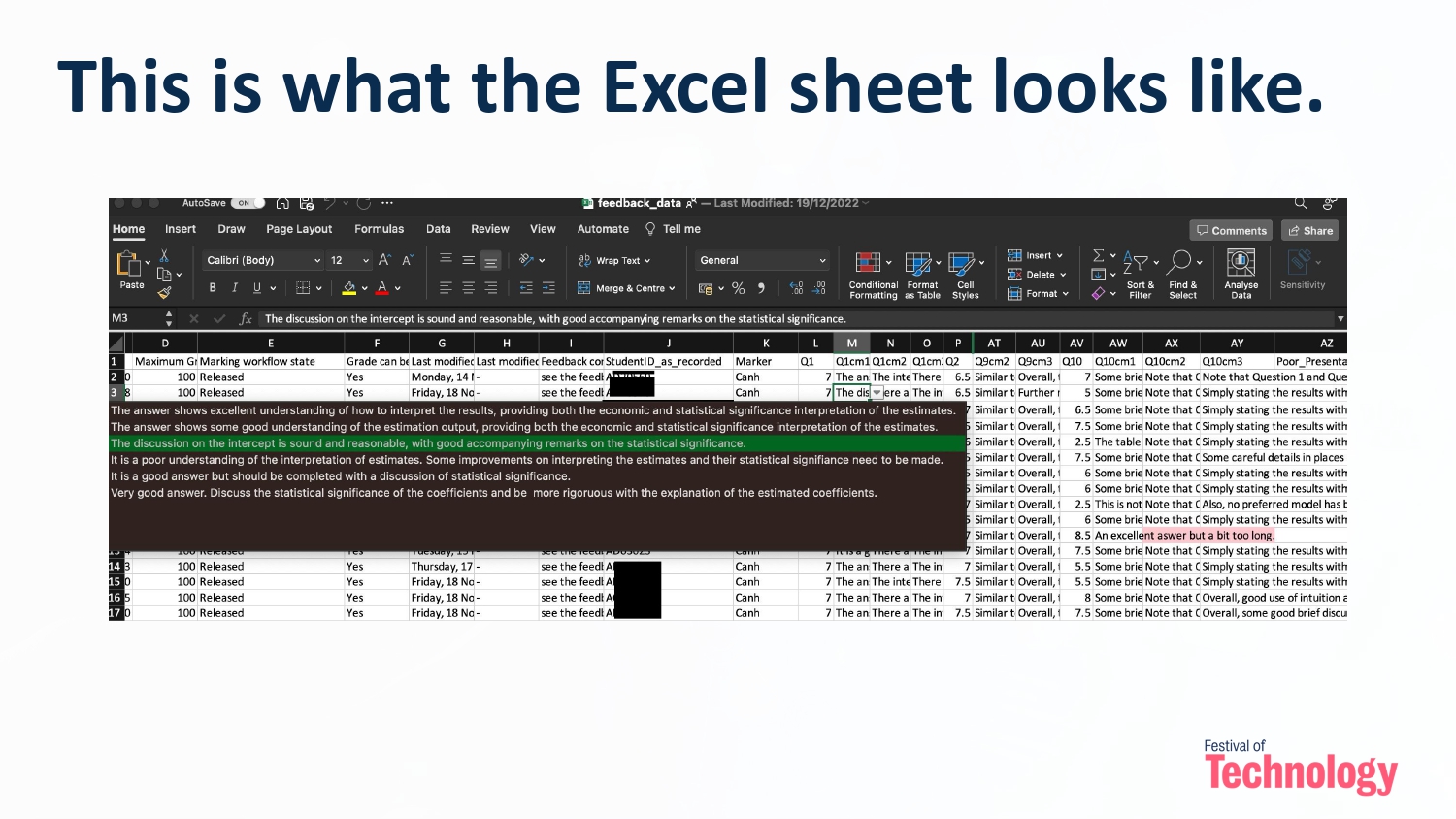
Task: Switch to the Draw tab
Action: [x=231, y=229]
